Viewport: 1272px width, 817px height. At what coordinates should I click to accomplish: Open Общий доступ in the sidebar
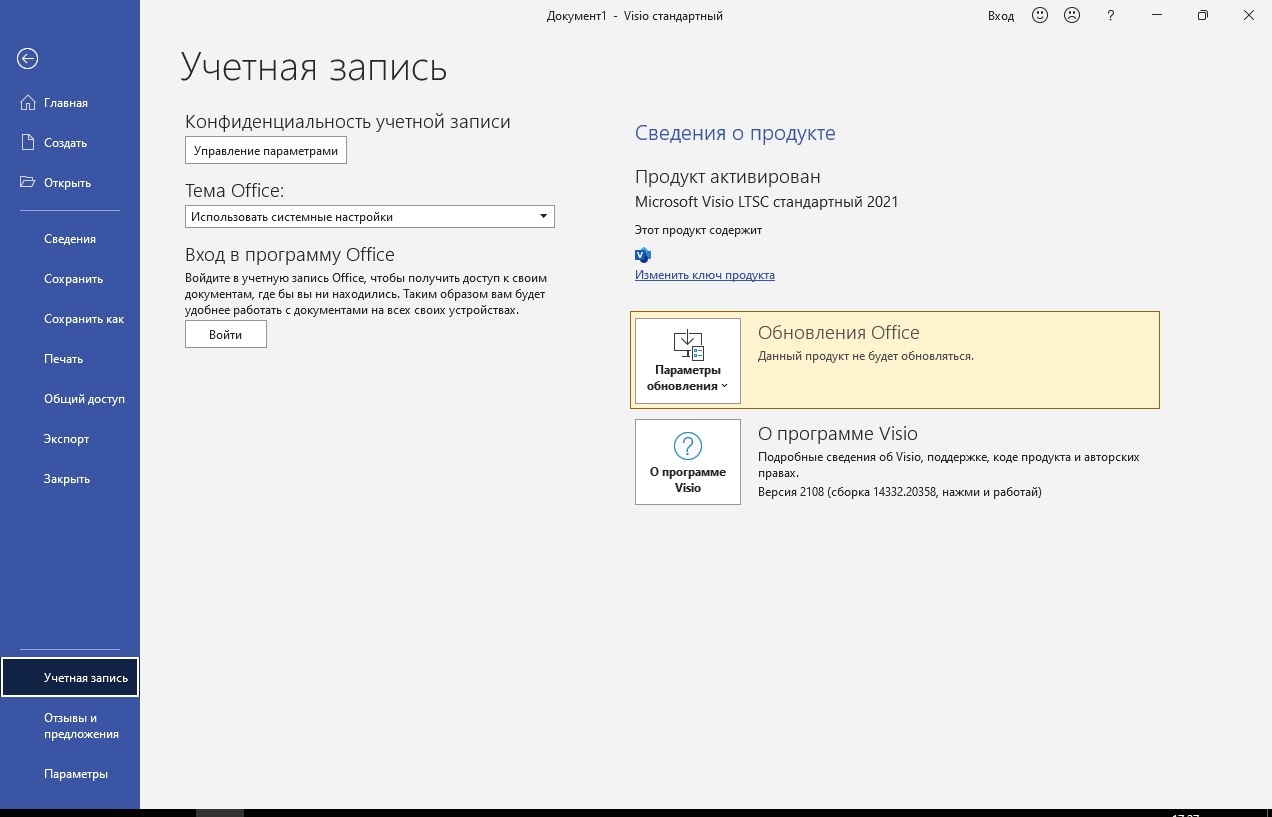coord(70,399)
